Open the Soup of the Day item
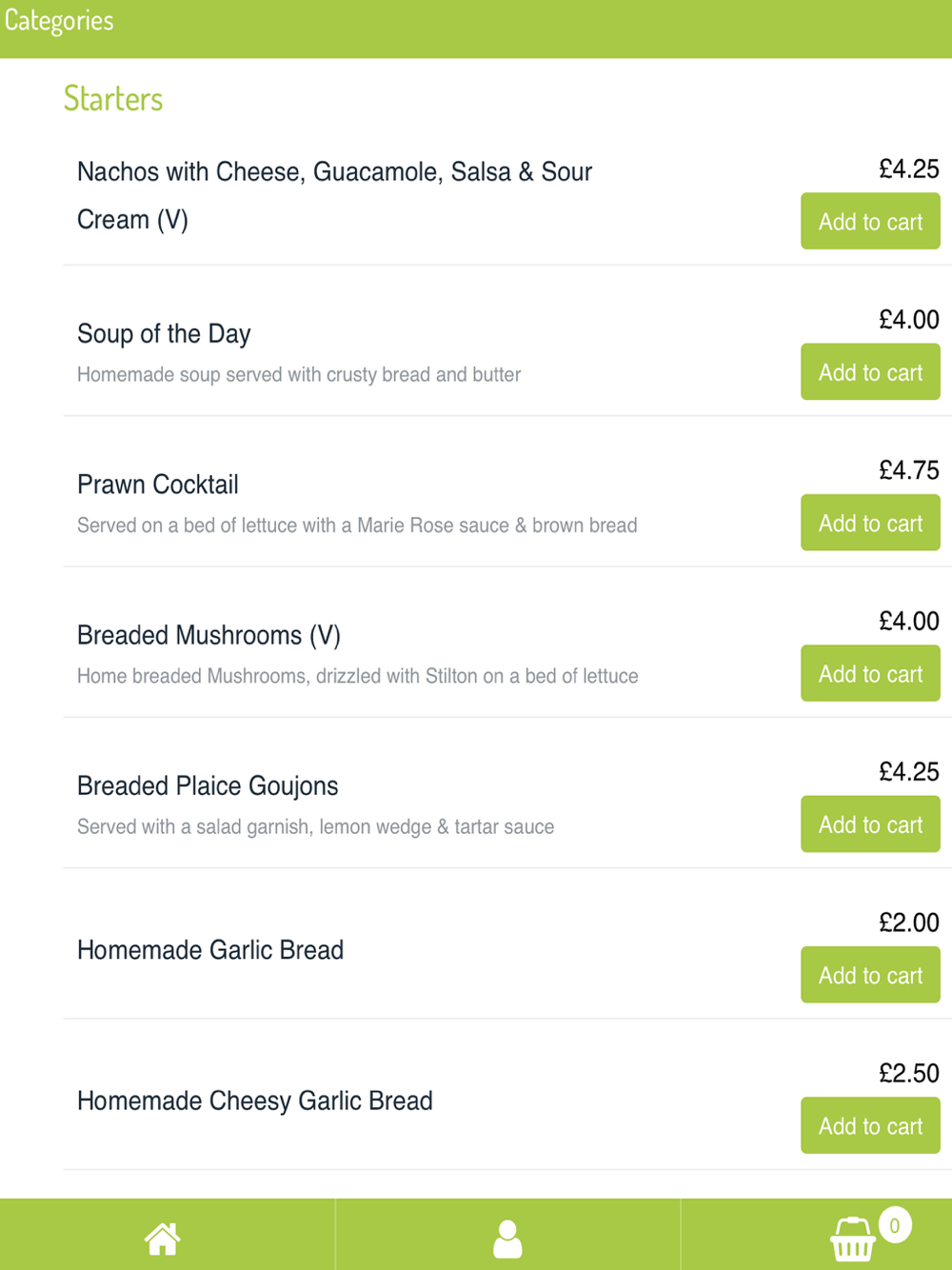Image resolution: width=952 pixels, height=1270 pixels. pos(164,334)
